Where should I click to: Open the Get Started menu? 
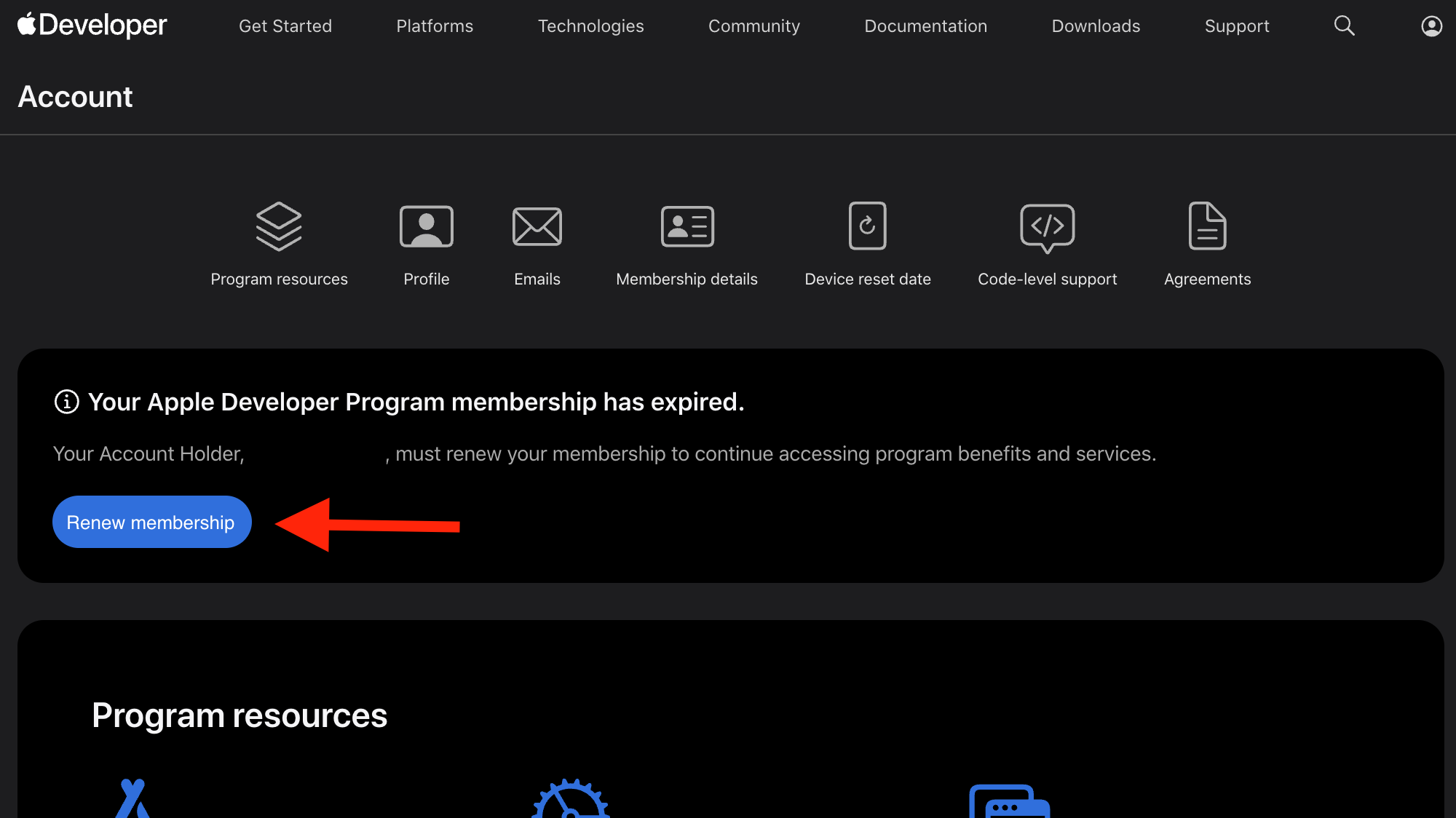pos(285,26)
